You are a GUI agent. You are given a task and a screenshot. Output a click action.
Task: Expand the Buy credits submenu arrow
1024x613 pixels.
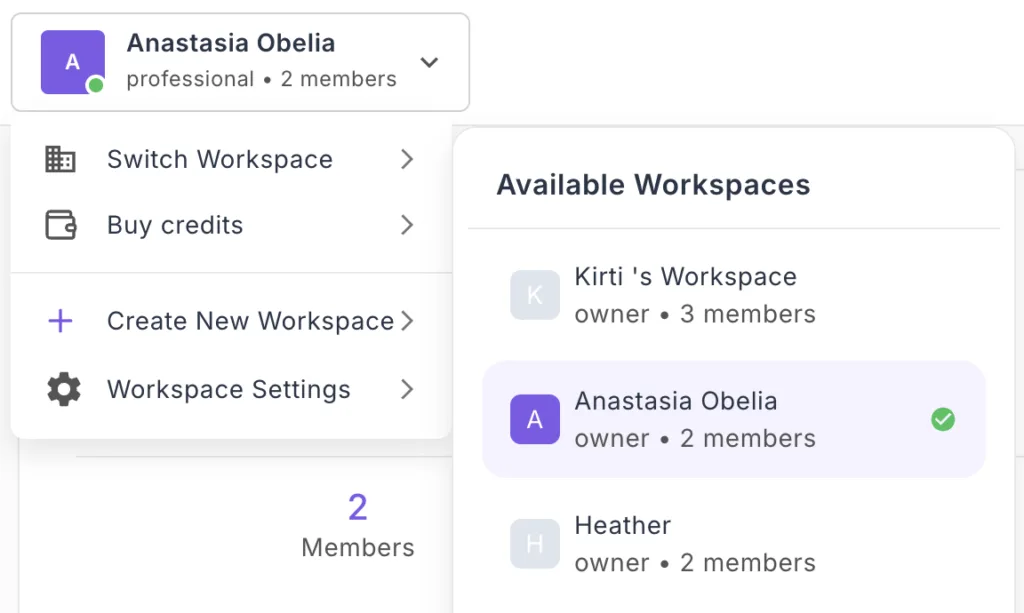[x=407, y=225]
